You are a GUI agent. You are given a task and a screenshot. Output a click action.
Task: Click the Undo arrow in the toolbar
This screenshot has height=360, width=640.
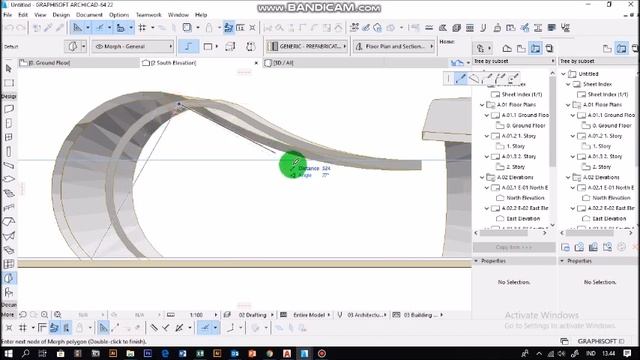9,28
